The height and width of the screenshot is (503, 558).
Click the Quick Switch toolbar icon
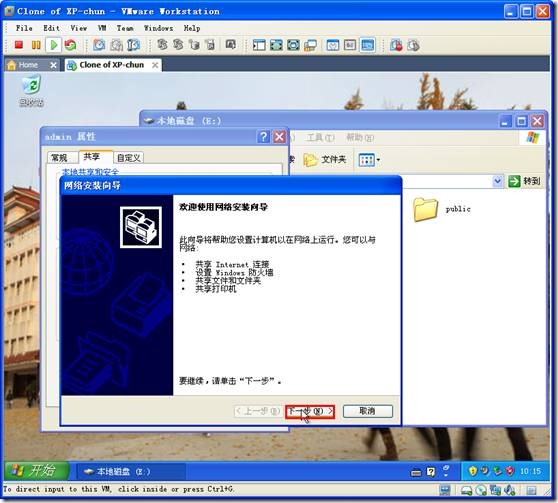point(293,45)
